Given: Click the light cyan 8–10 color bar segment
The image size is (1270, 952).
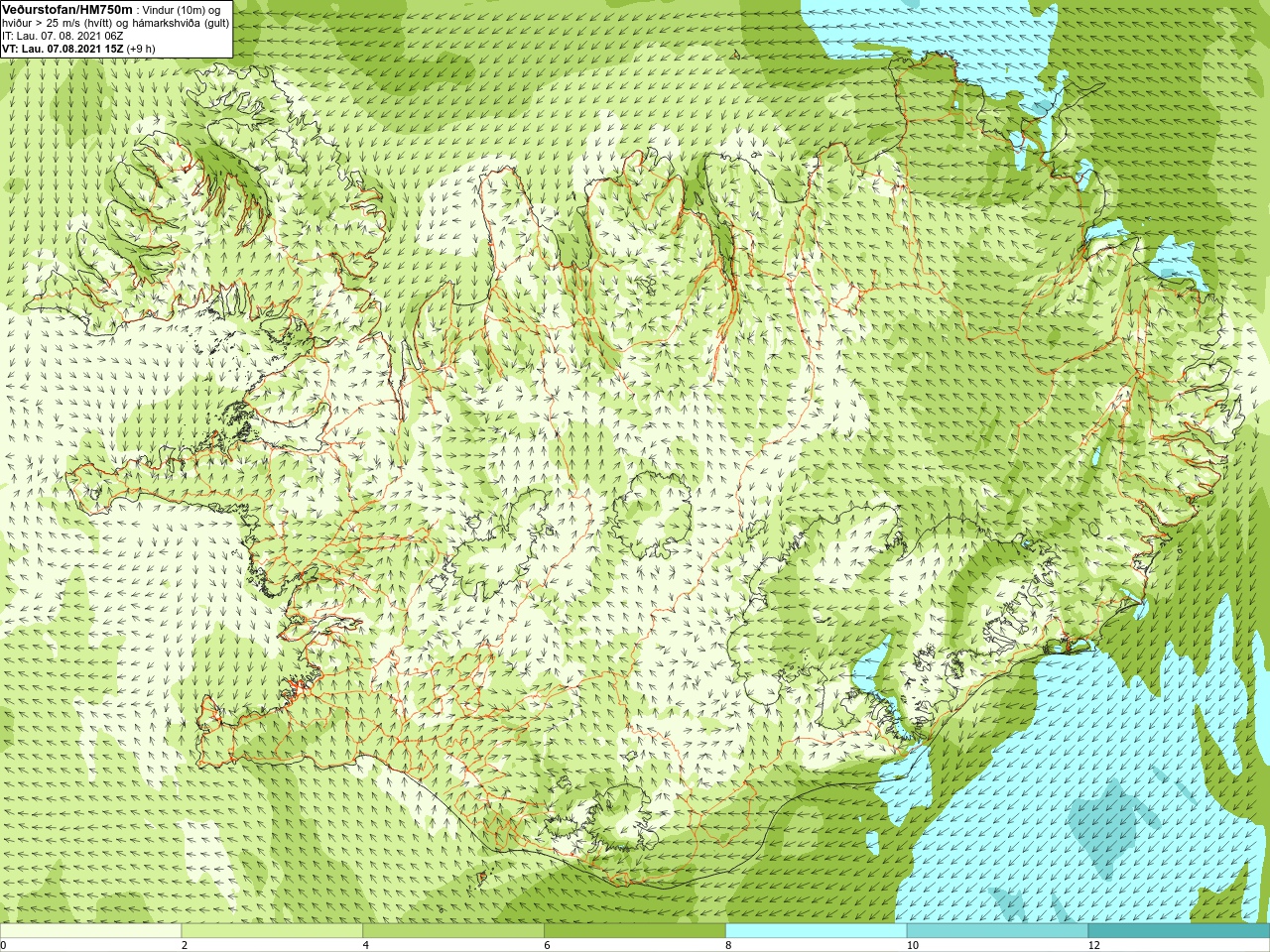Looking at the screenshot, I should click(817, 930).
